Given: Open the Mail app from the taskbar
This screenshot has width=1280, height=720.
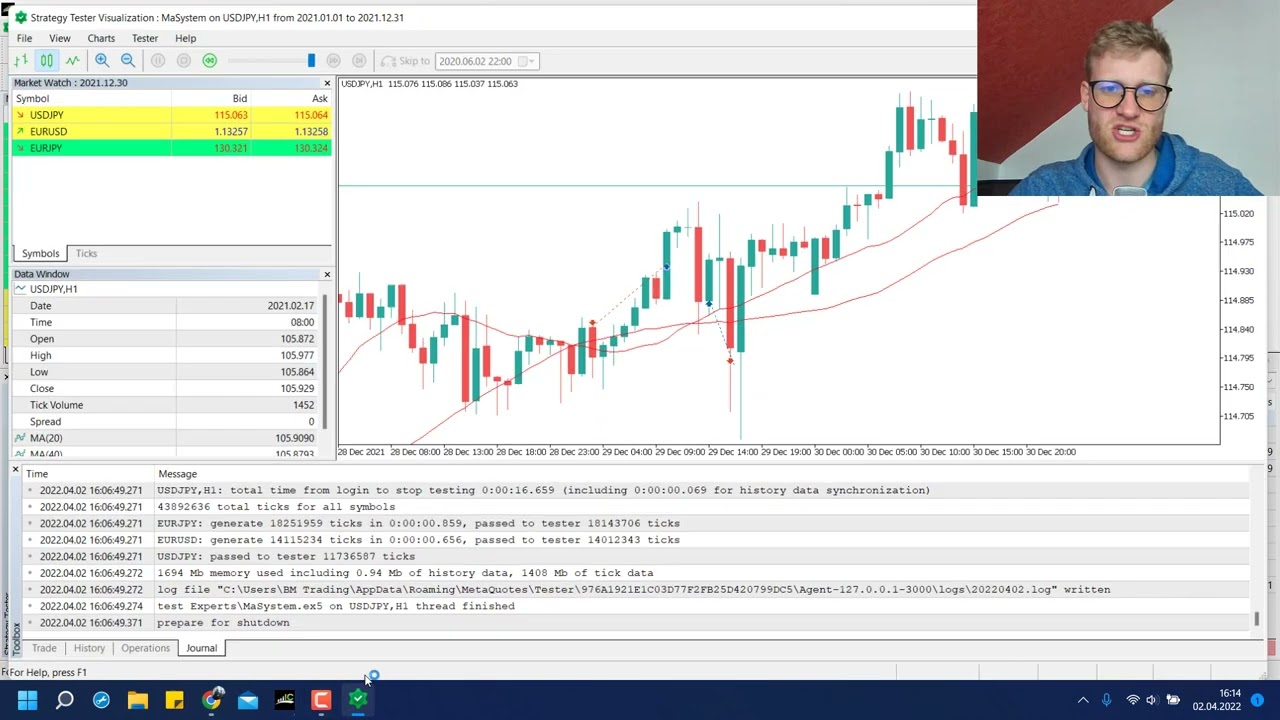Looking at the screenshot, I should pyautogui.click(x=248, y=700).
